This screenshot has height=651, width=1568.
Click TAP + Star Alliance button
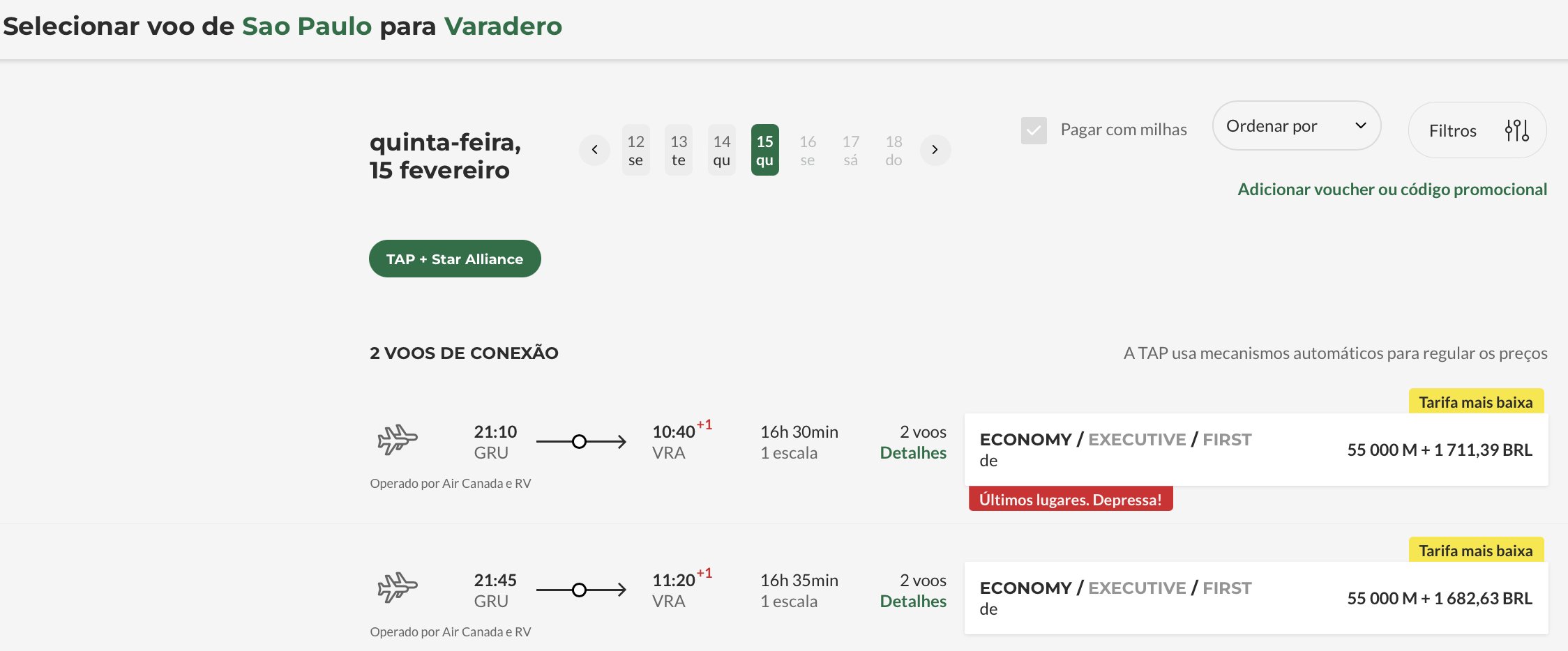tap(455, 259)
